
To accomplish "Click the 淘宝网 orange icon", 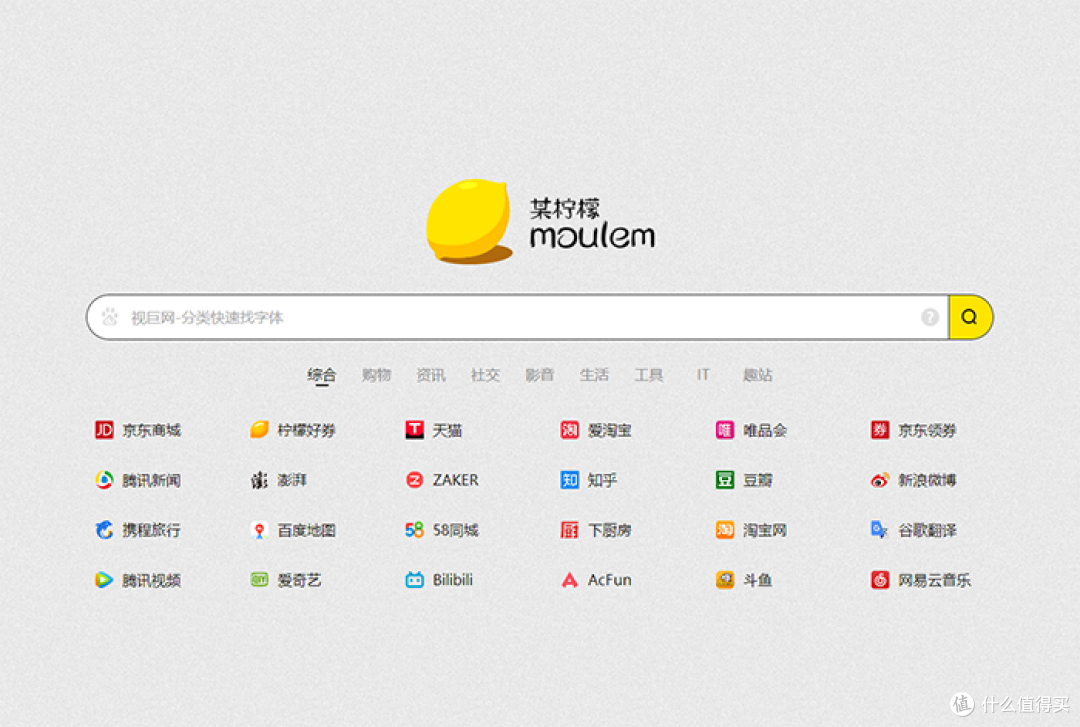I will pos(725,530).
